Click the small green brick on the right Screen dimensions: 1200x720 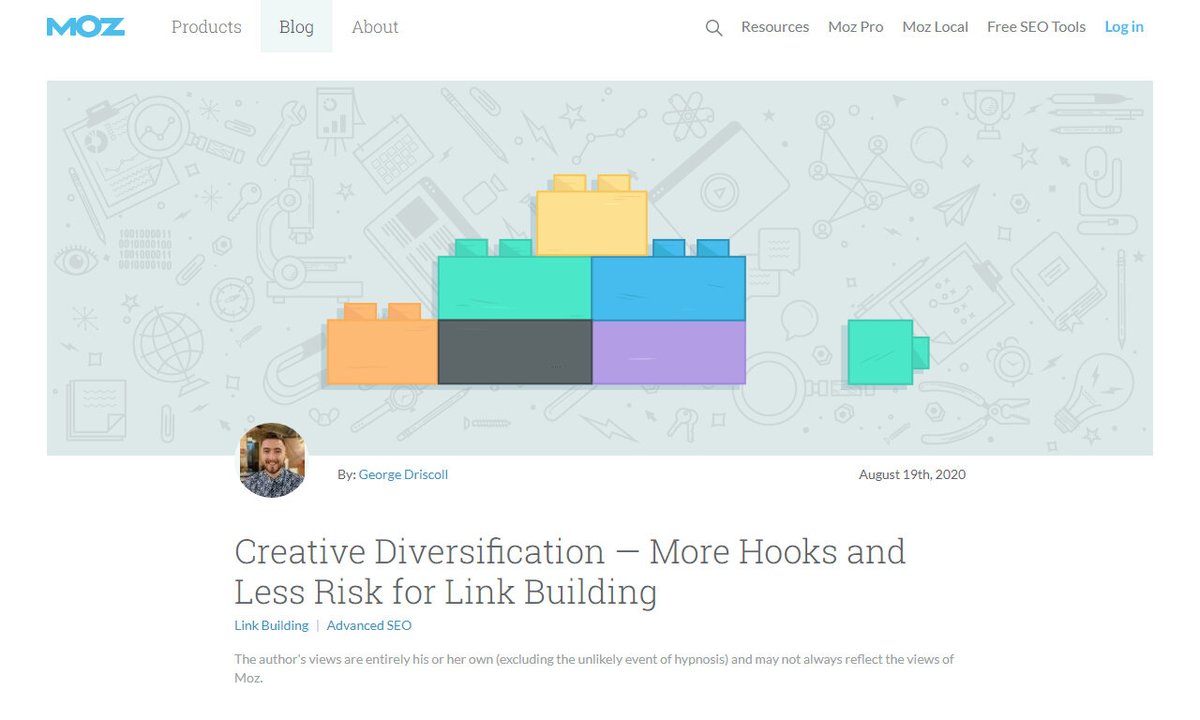click(878, 352)
